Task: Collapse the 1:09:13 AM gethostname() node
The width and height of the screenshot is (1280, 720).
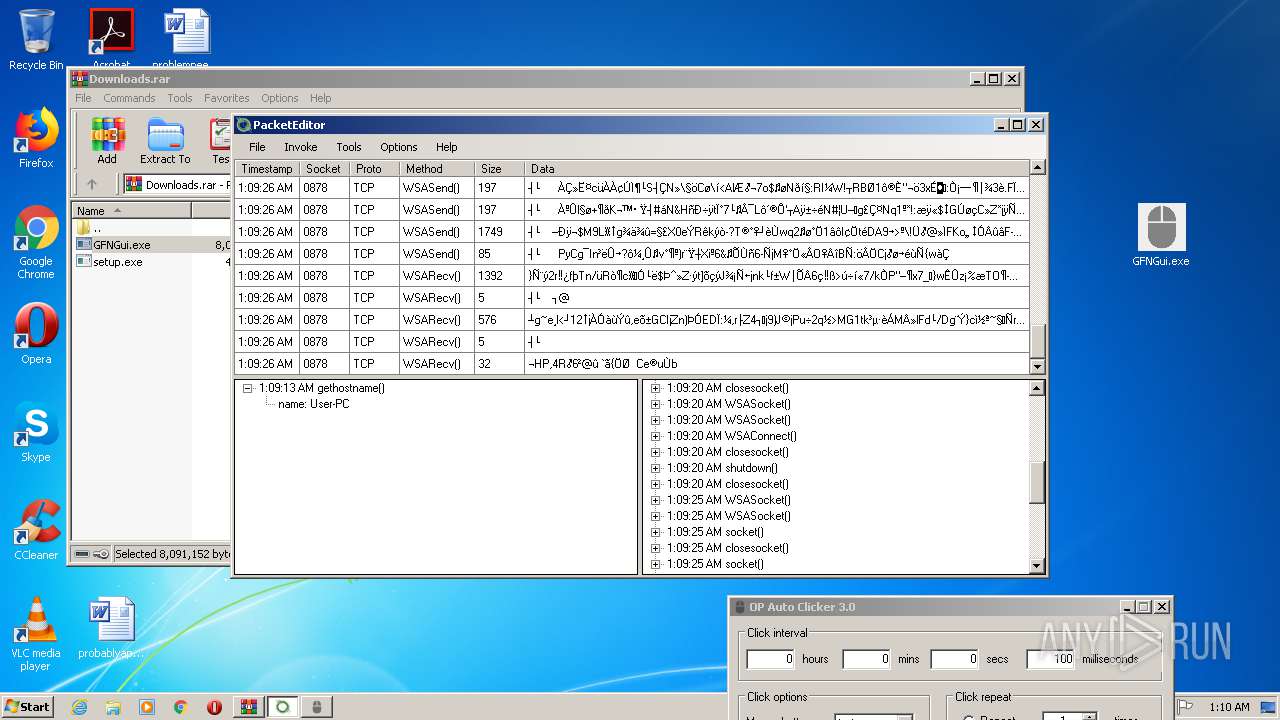Action: [x=247, y=388]
